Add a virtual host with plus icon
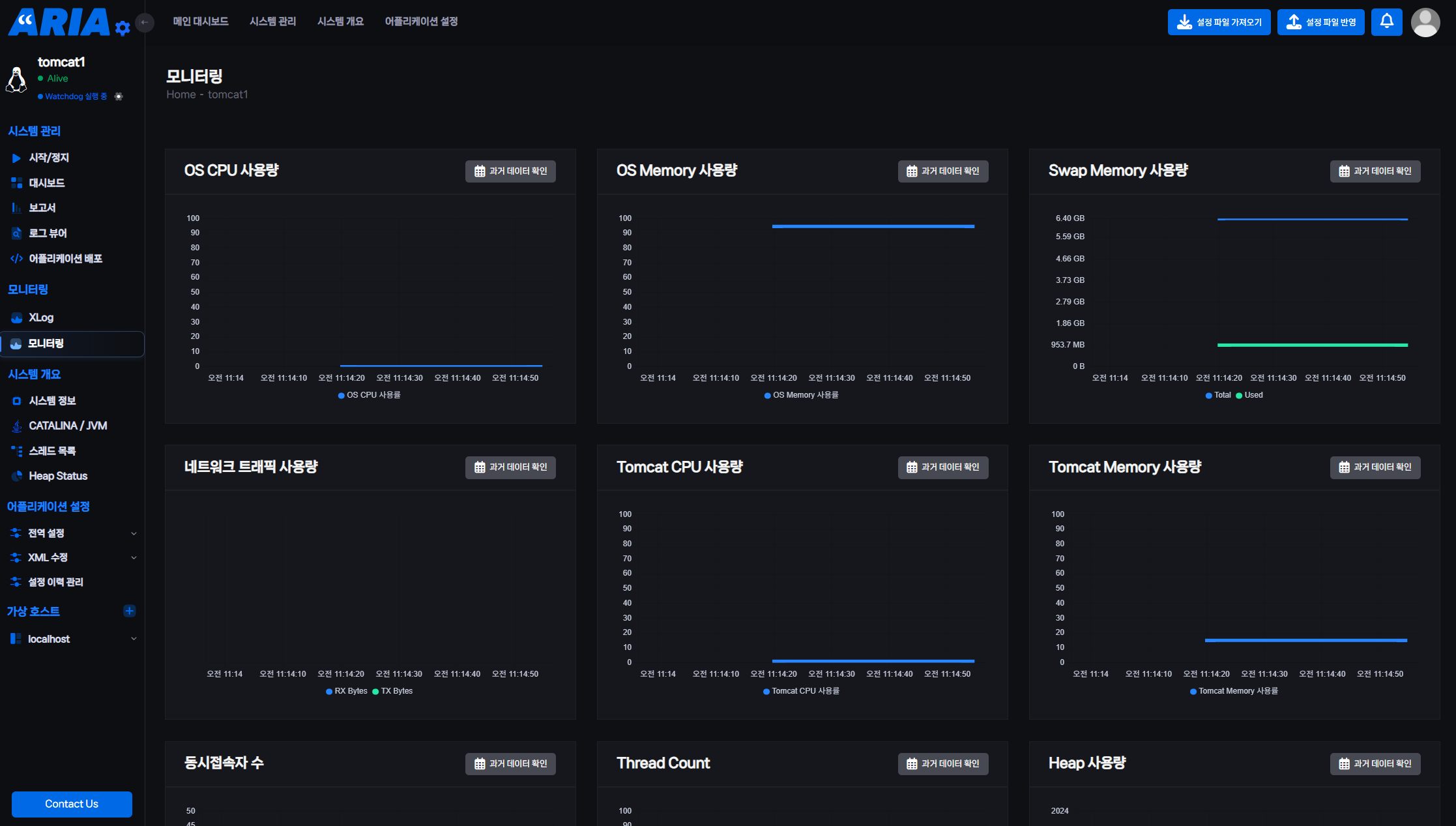 click(x=129, y=611)
